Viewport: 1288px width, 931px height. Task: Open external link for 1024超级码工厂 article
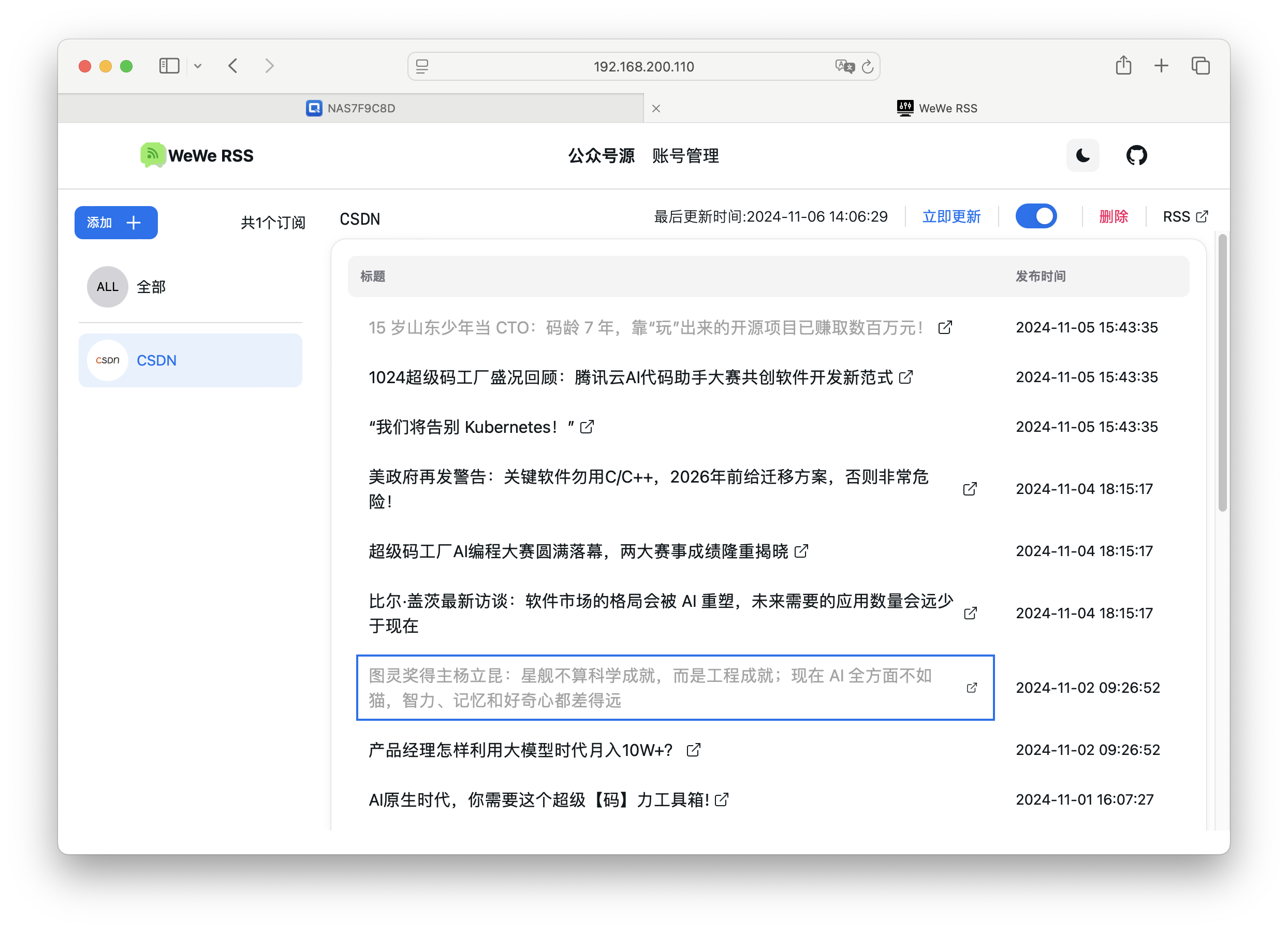[x=906, y=377]
